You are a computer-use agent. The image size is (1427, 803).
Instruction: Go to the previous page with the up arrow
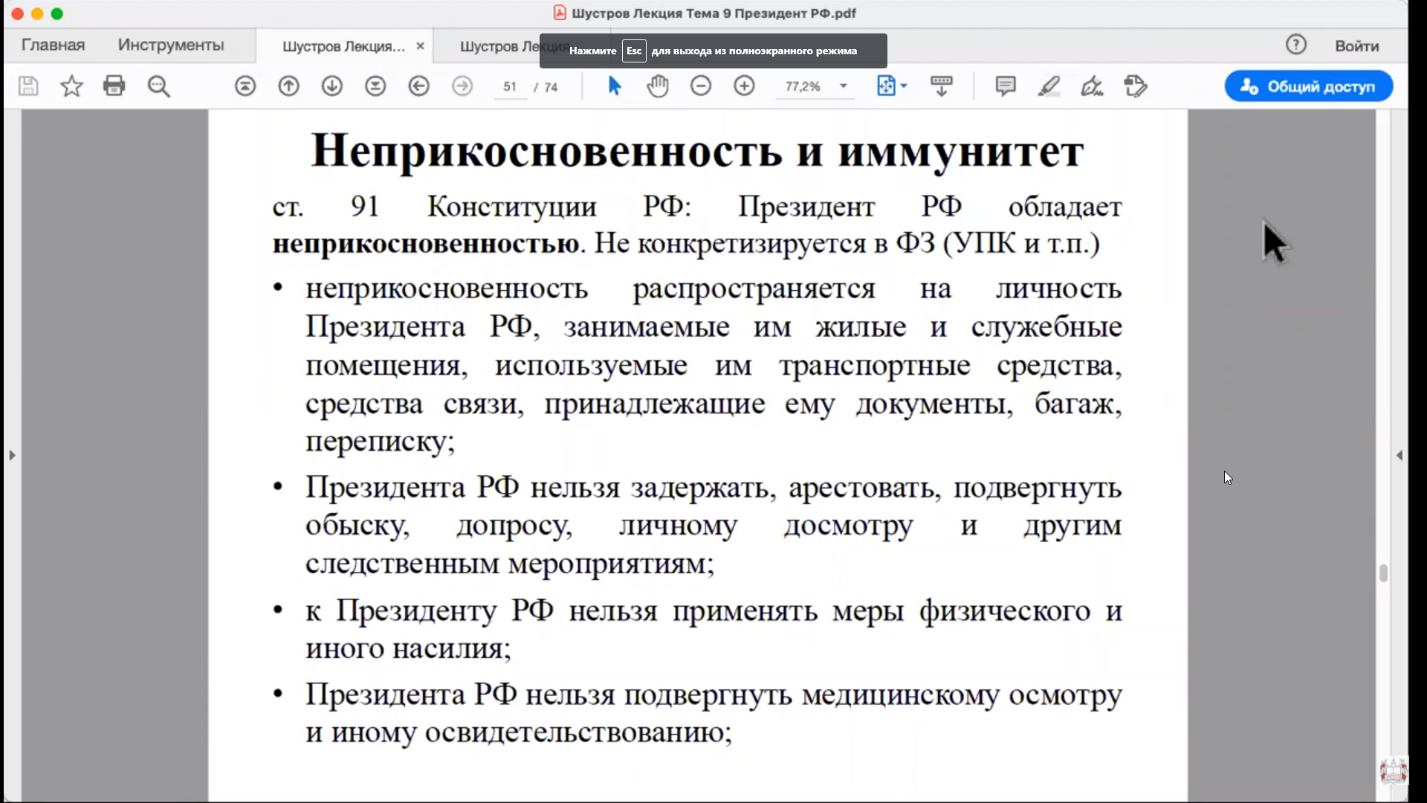point(289,86)
